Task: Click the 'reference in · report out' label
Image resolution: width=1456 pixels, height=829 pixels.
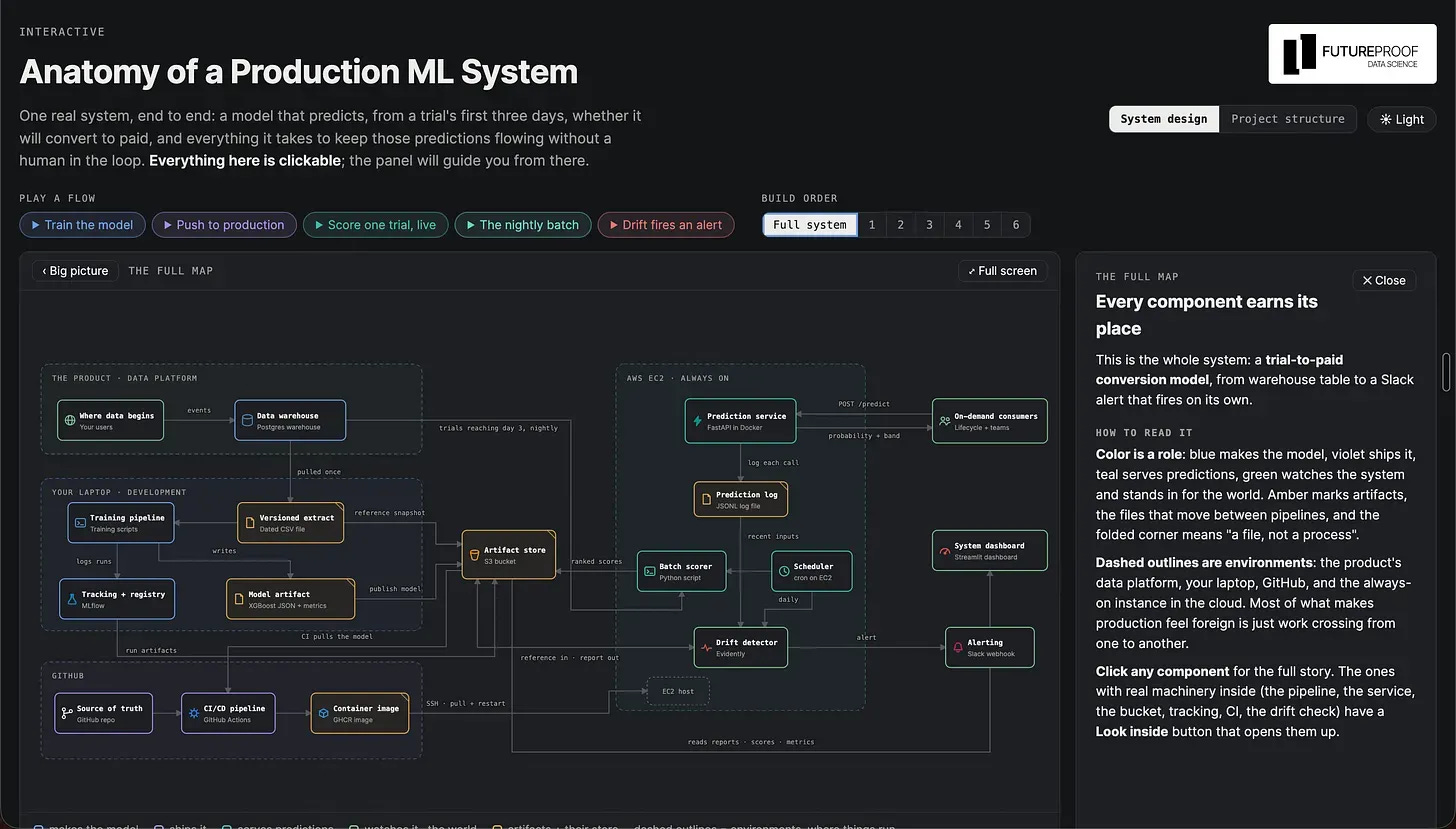Action: (569, 658)
